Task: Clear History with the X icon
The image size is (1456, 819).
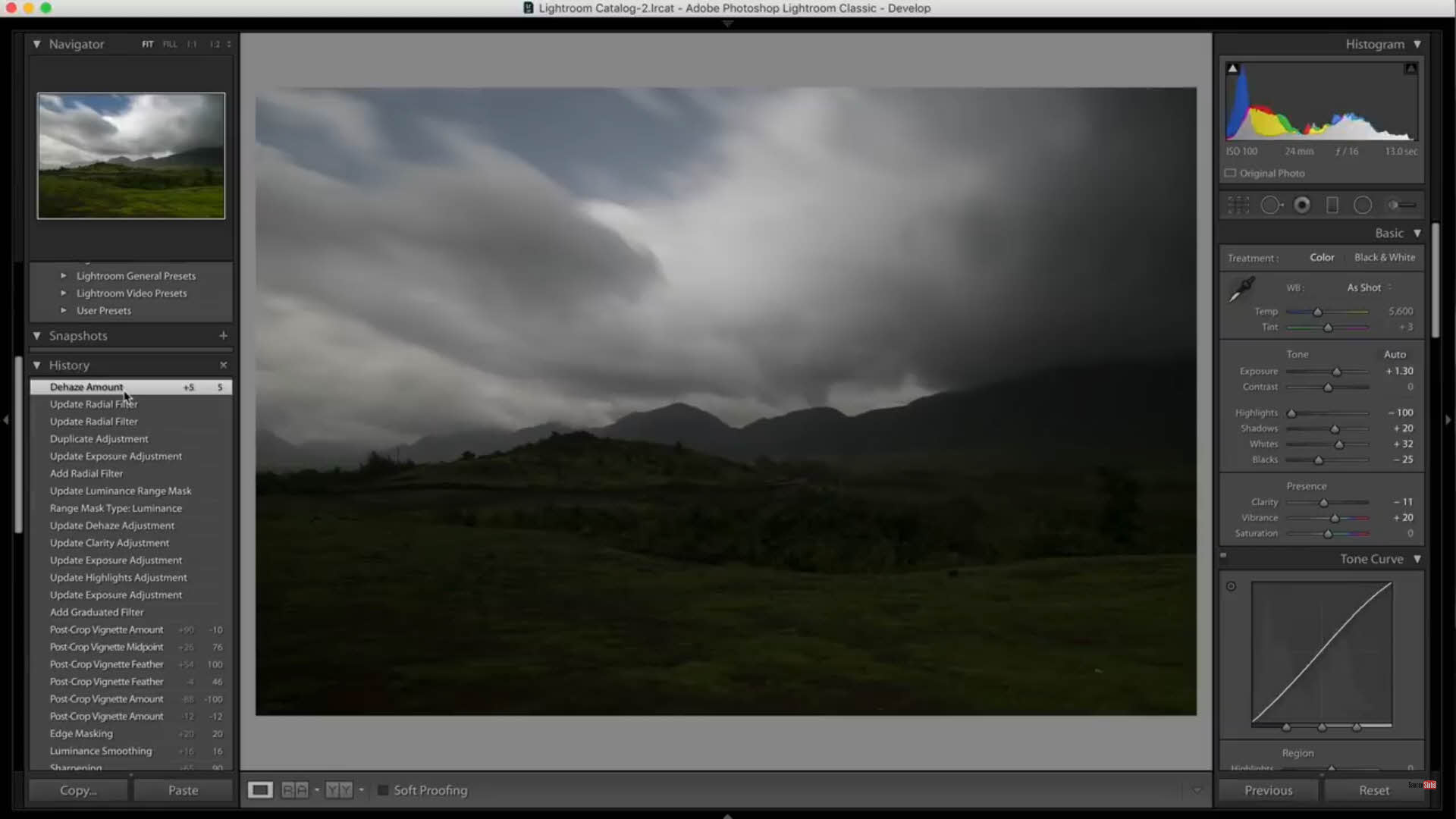Action: (x=223, y=365)
